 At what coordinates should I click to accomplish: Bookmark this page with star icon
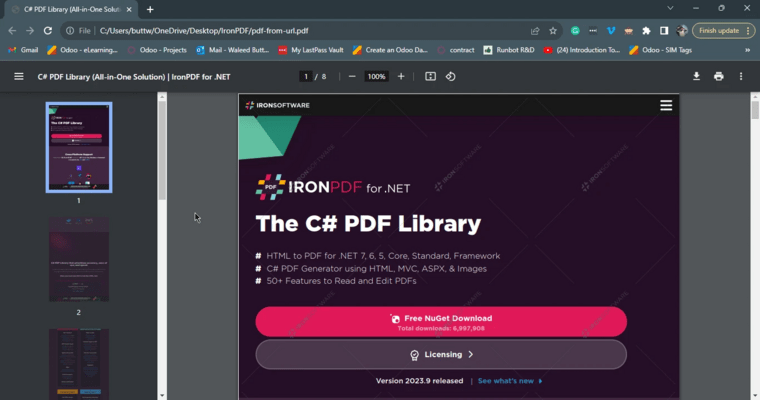tap(553, 31)
